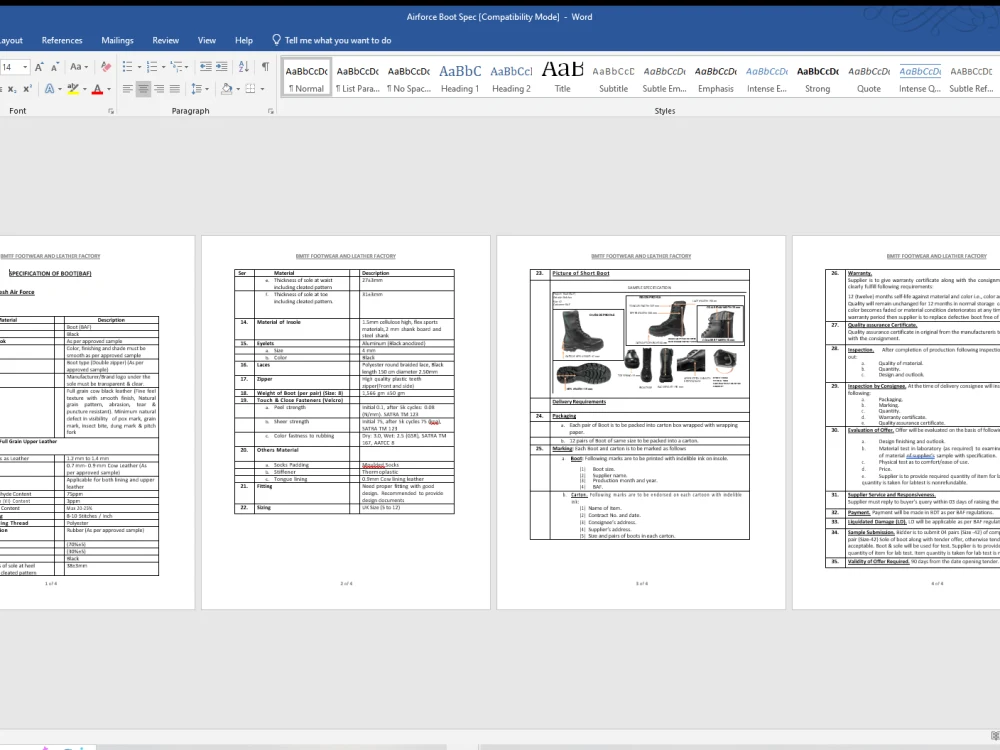
Task: Apply the List Paragraph style
Action: 358,78
